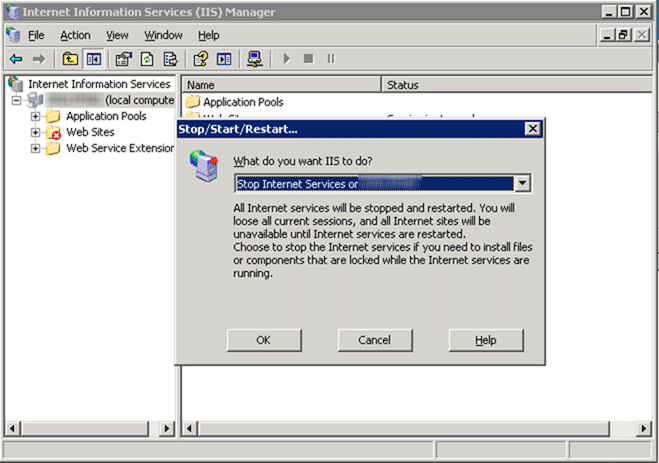The height and width of the screenshot is (463, 659).
Task: Click the Forward arrow toolbar icon
Action: click(39, 59)
